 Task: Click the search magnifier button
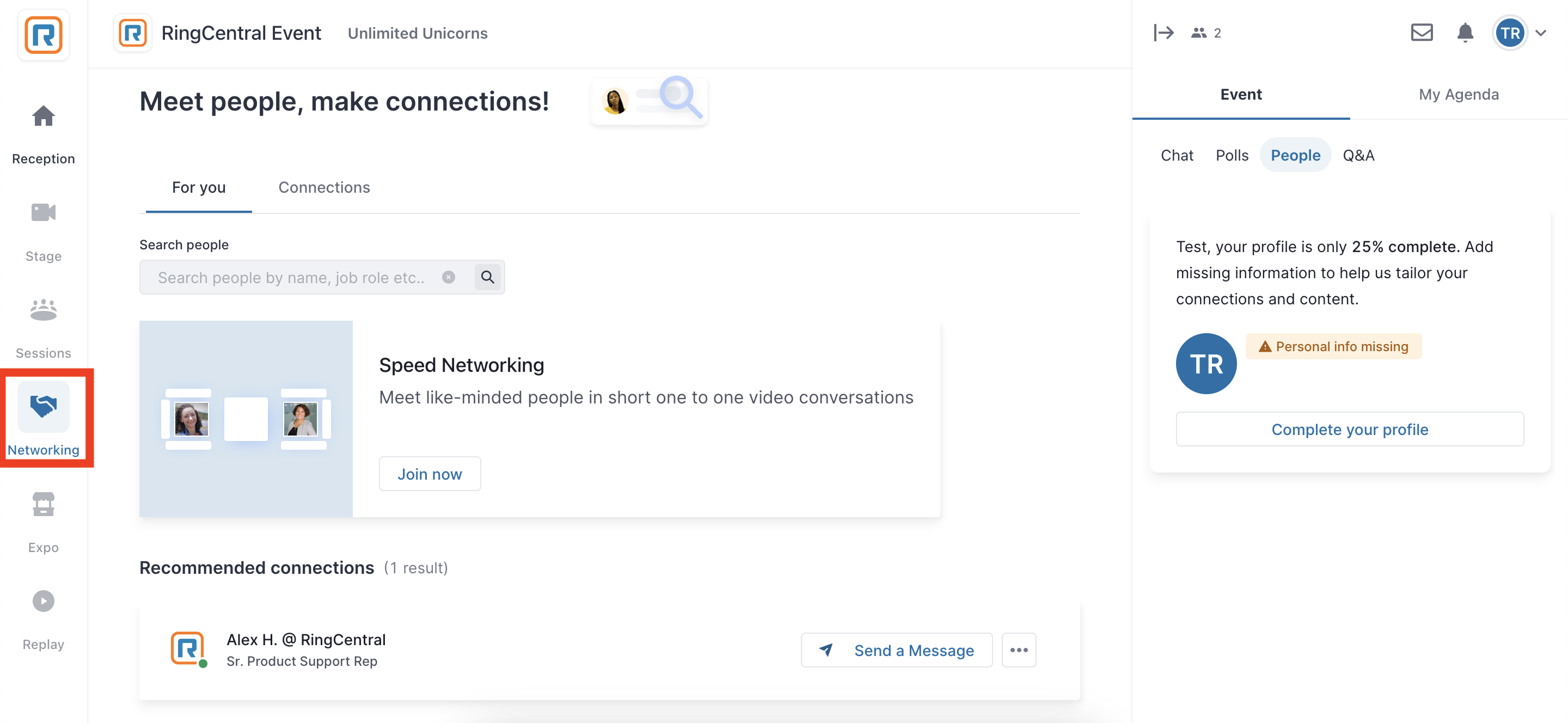coord(487,277)
